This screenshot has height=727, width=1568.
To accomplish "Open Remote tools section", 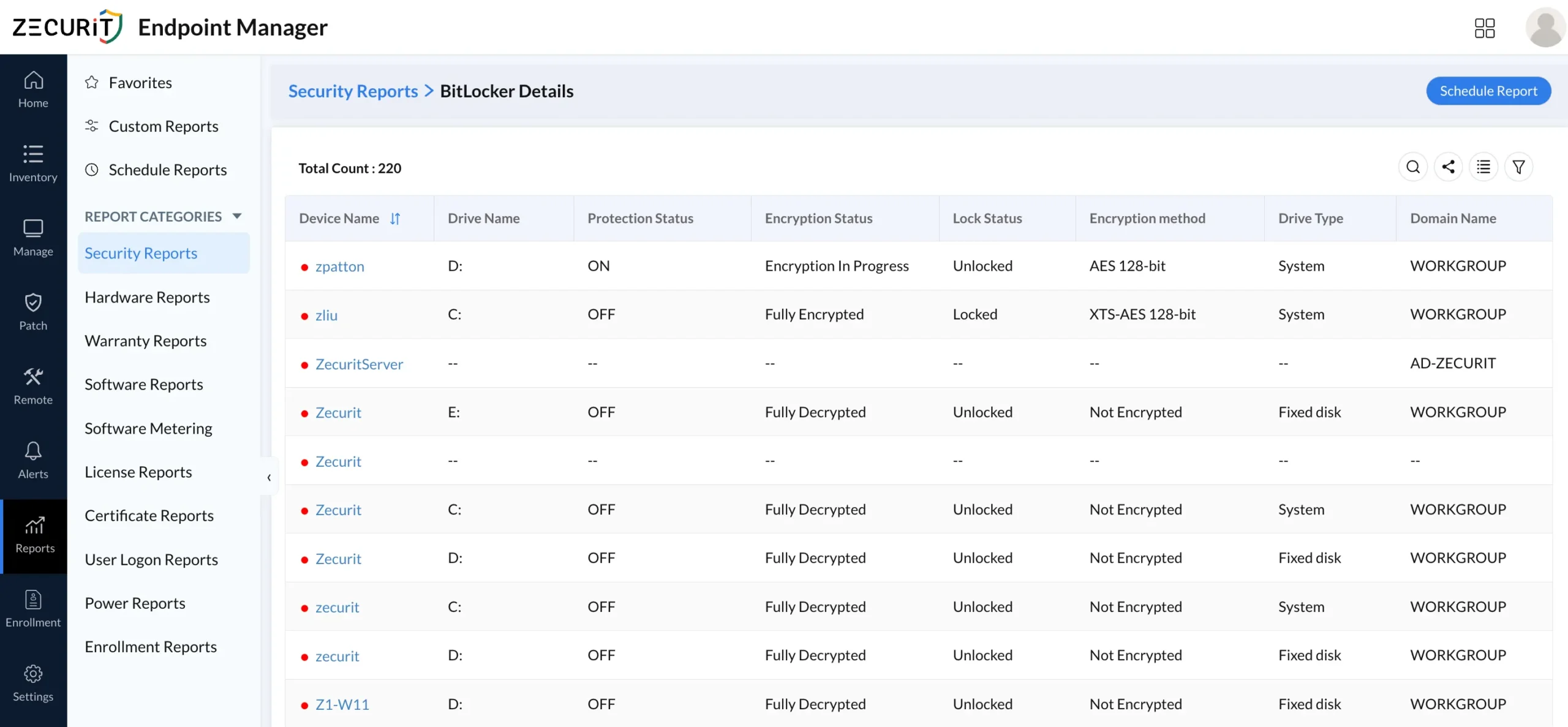I will pyautogui.click(x=33, y=386).
